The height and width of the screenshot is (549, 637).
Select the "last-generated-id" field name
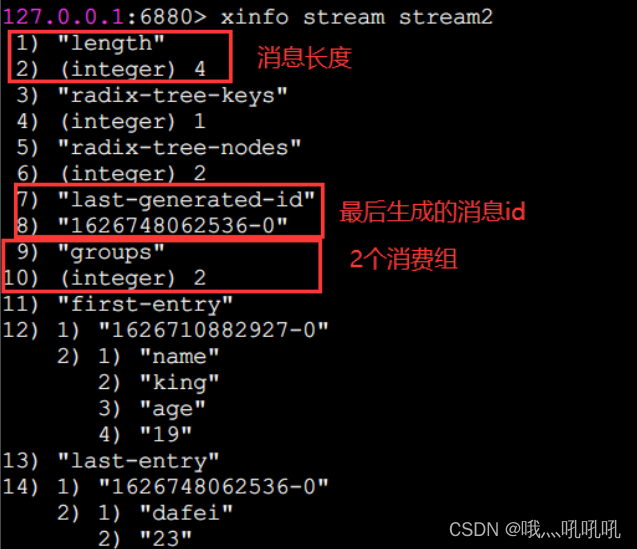click(186, 200)
